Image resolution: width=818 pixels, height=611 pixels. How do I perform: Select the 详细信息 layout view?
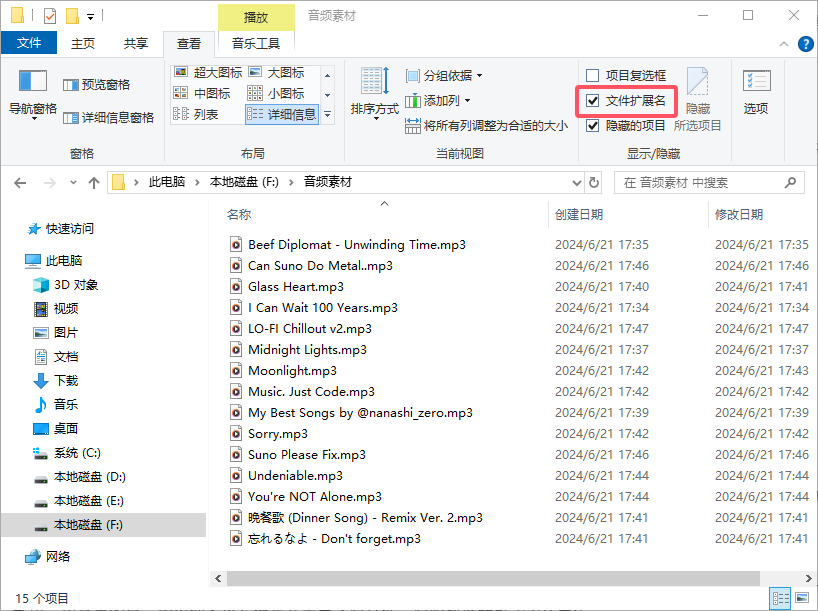(x=282, y=114)
